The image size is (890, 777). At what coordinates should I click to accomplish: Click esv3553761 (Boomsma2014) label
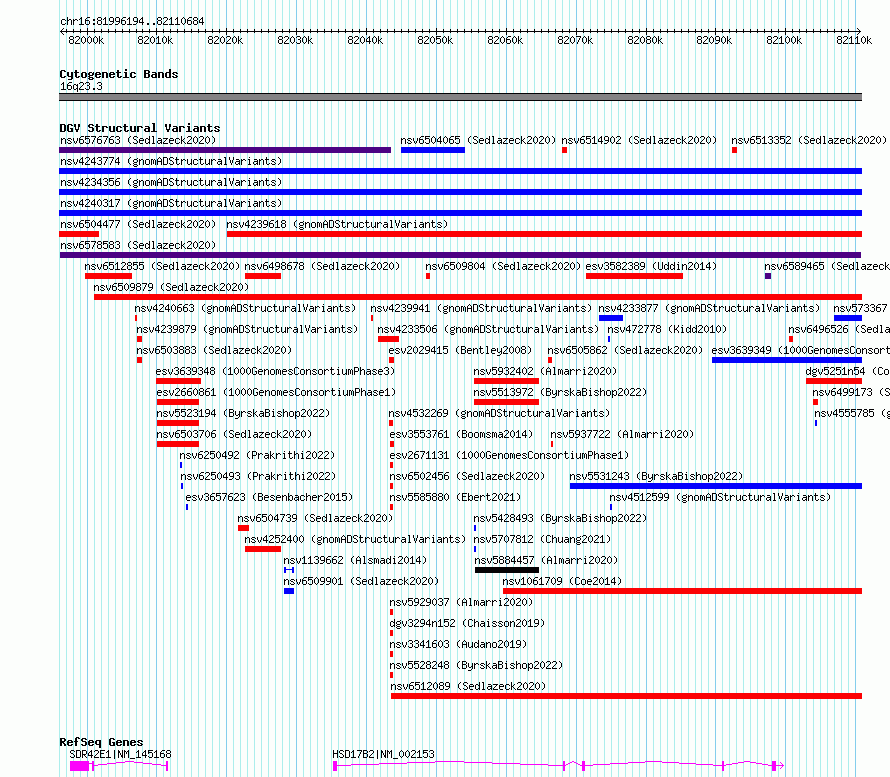click(461, 434)
